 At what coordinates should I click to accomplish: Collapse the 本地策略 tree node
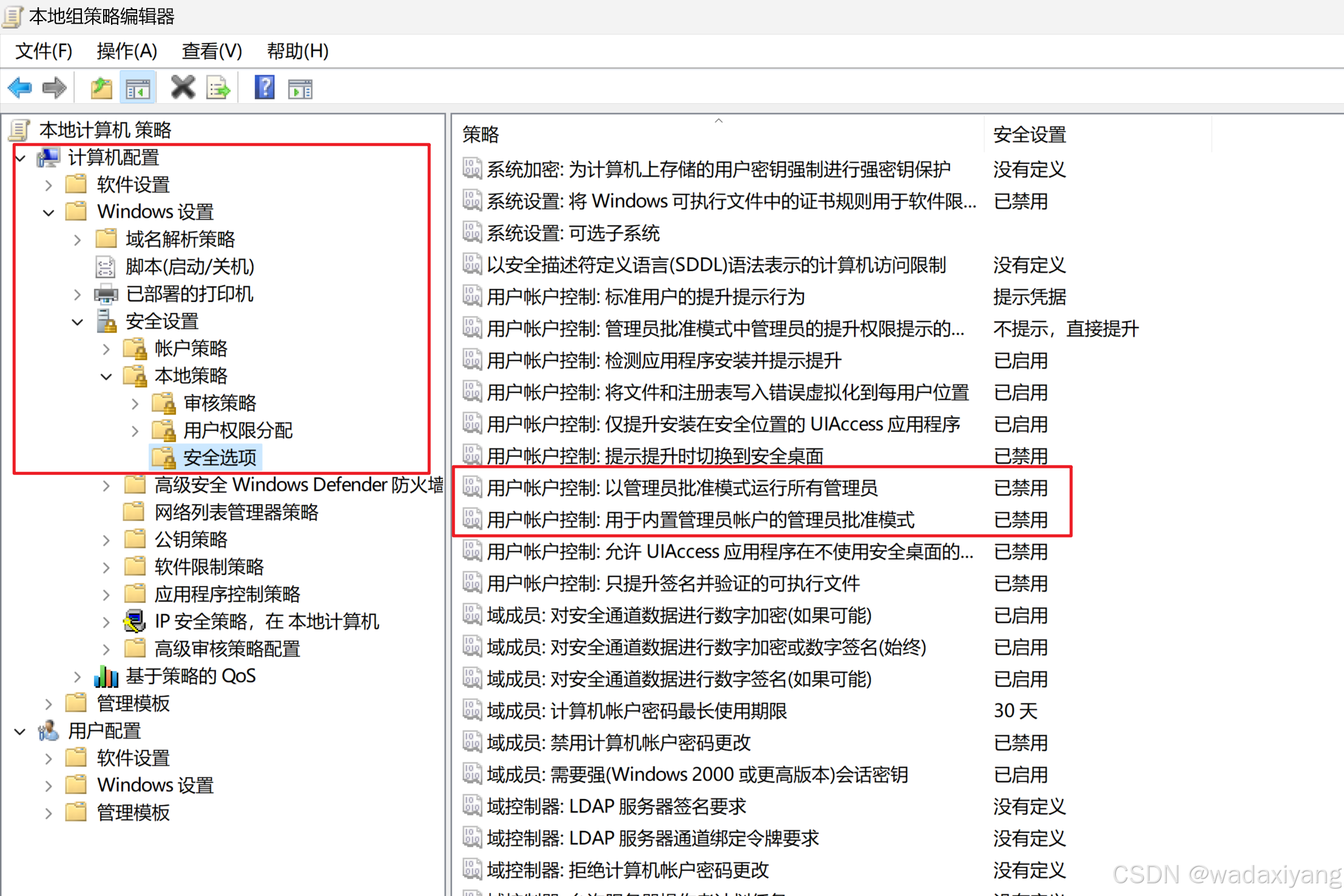coord(106,376)
